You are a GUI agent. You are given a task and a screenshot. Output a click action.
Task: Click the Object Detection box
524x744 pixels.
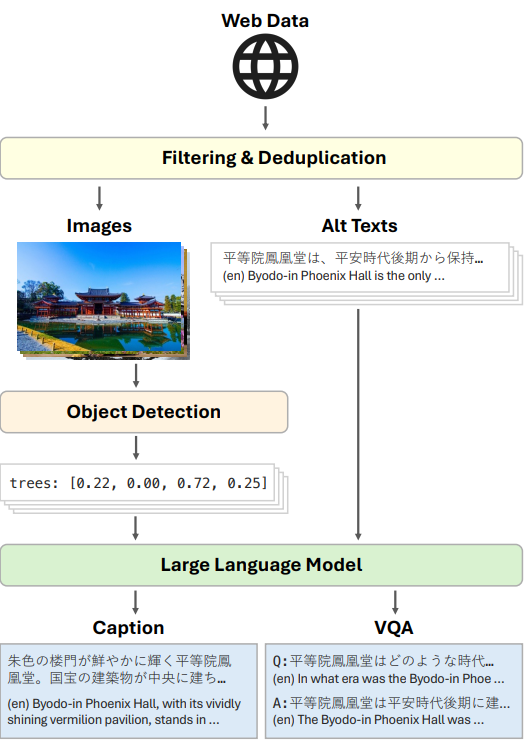coord(144,412)
